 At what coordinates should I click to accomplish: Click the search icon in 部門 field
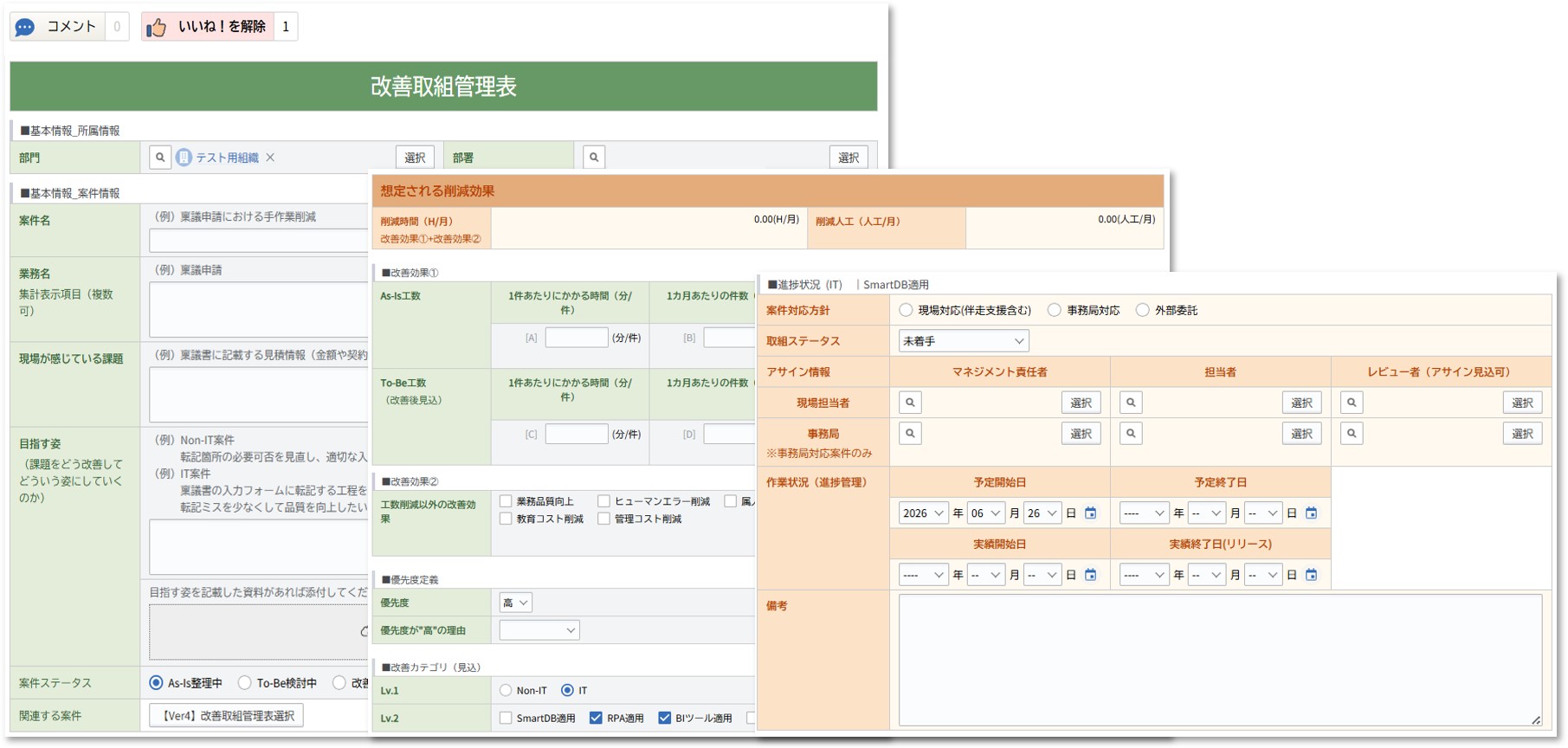(160, 158)
